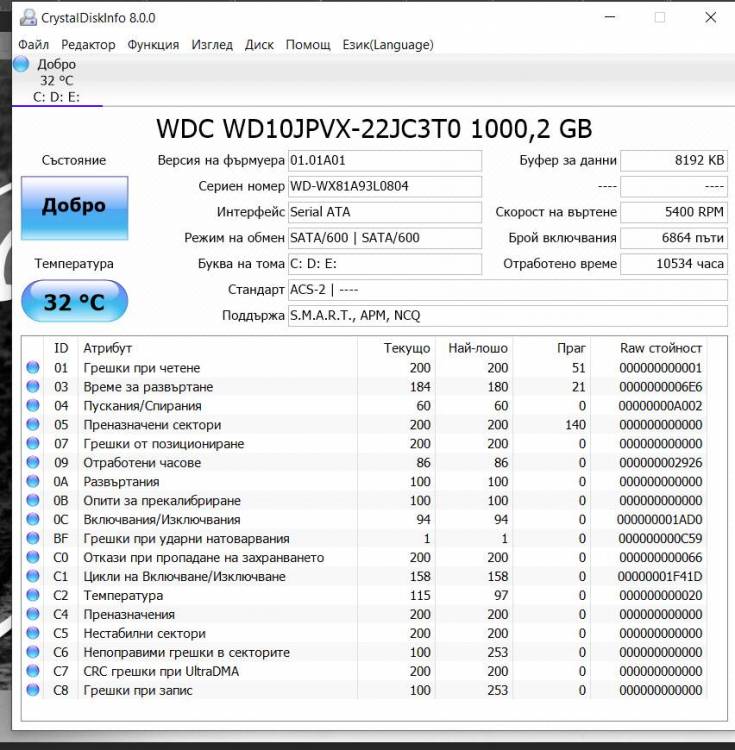
Task: Click the Атрибут column header
Action: click(218, 348)
